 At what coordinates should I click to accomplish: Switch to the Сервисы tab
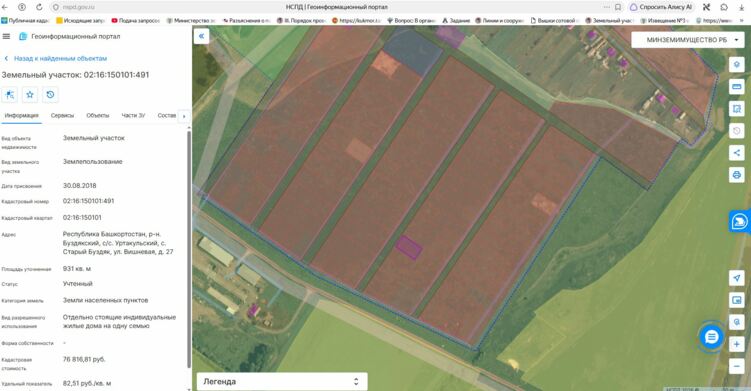(x=62, y=115)
